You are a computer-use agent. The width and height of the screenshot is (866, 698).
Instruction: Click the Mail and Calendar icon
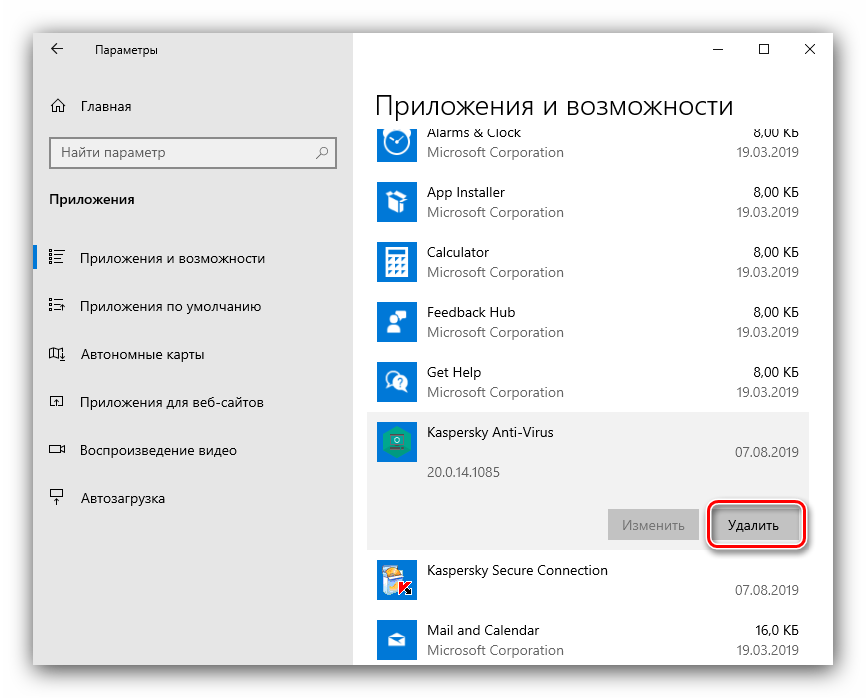point(396,640)
